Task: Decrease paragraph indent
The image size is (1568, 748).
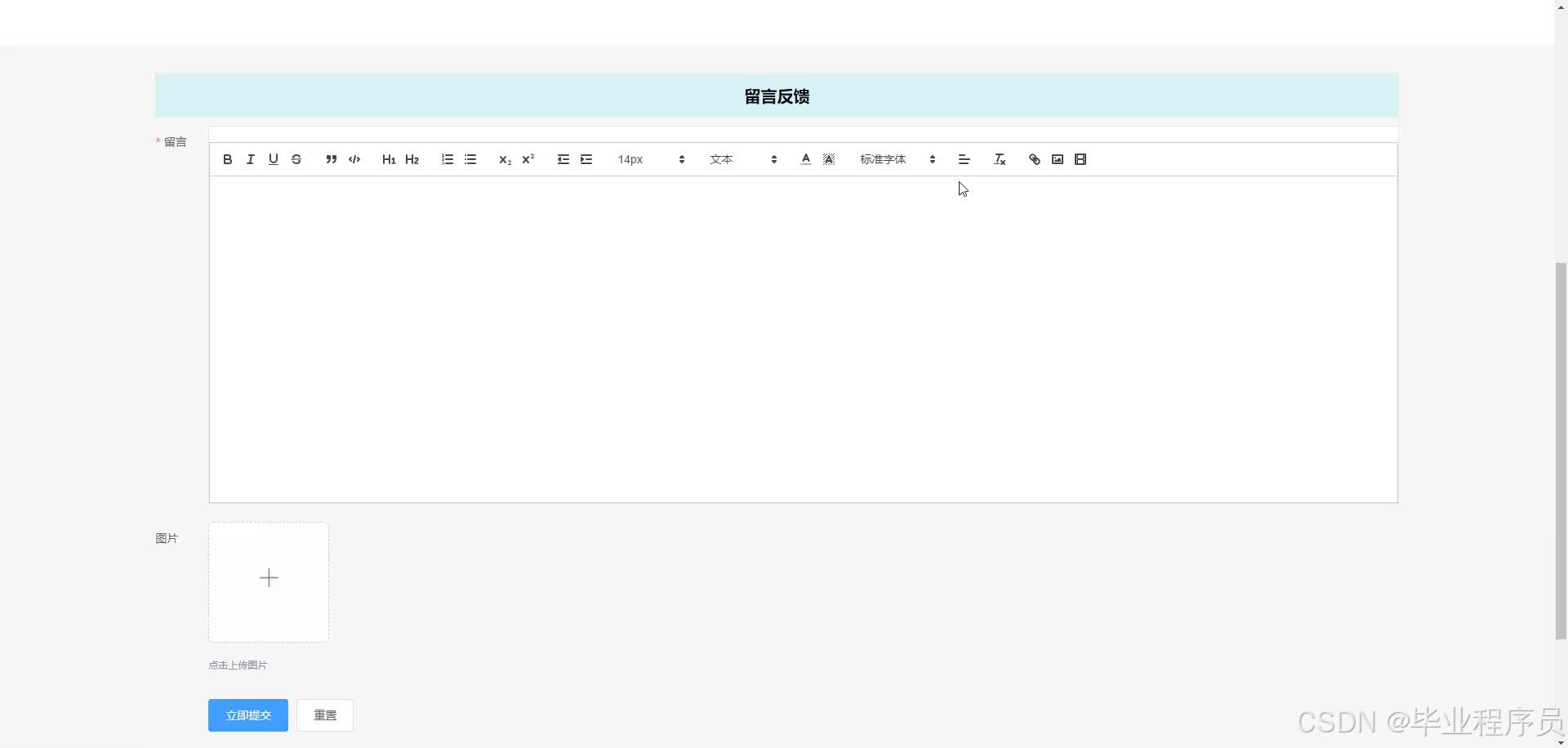Action: pos(563,159)
